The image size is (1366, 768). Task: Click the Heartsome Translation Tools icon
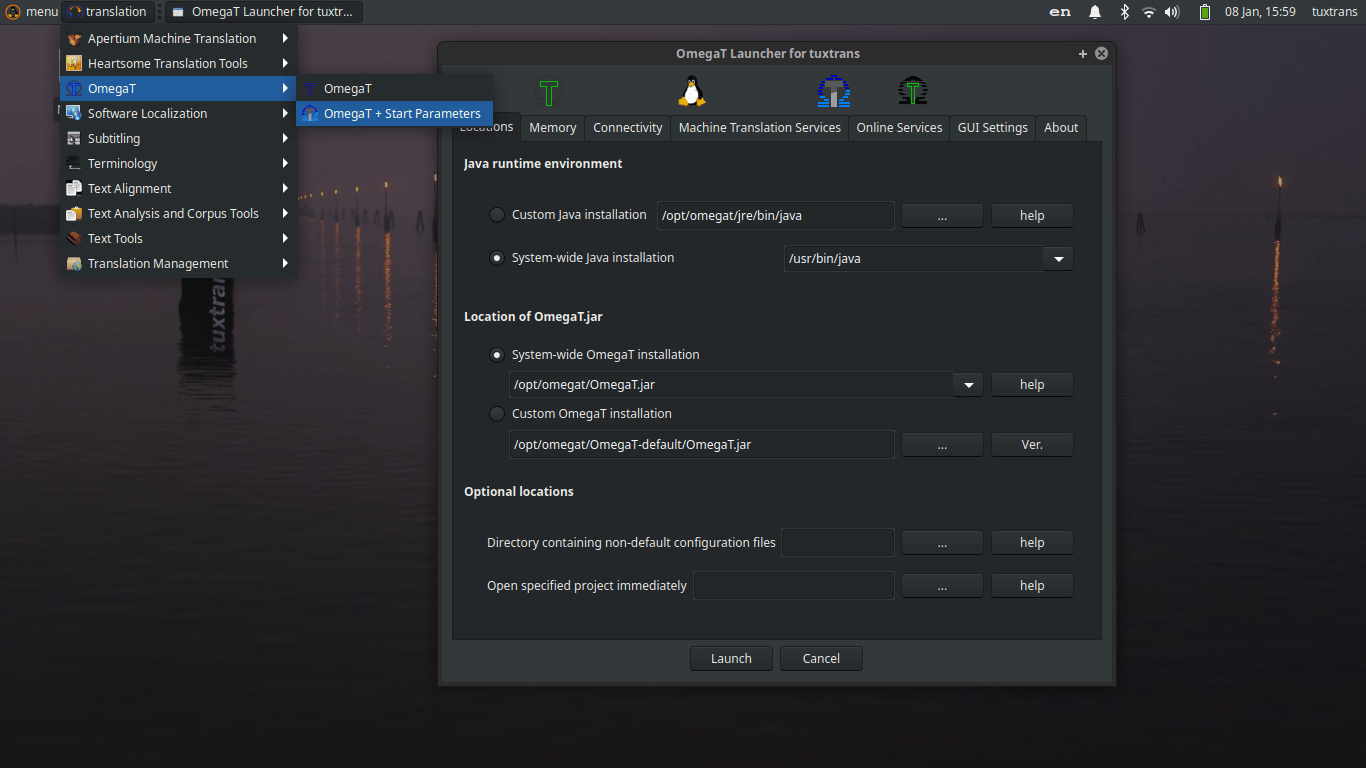click(74, 64)
